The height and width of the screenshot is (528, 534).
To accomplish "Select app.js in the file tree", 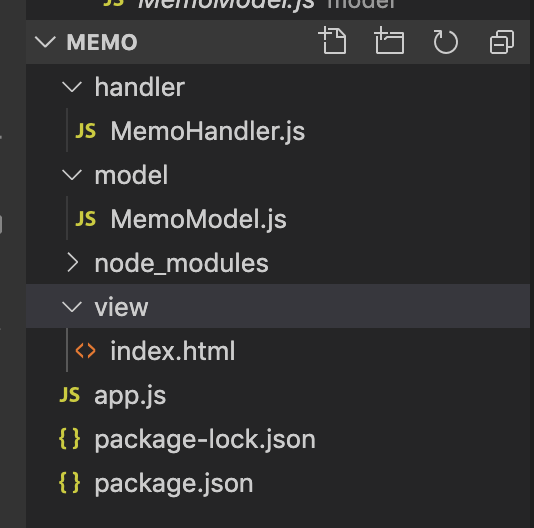I will point(130,395).
